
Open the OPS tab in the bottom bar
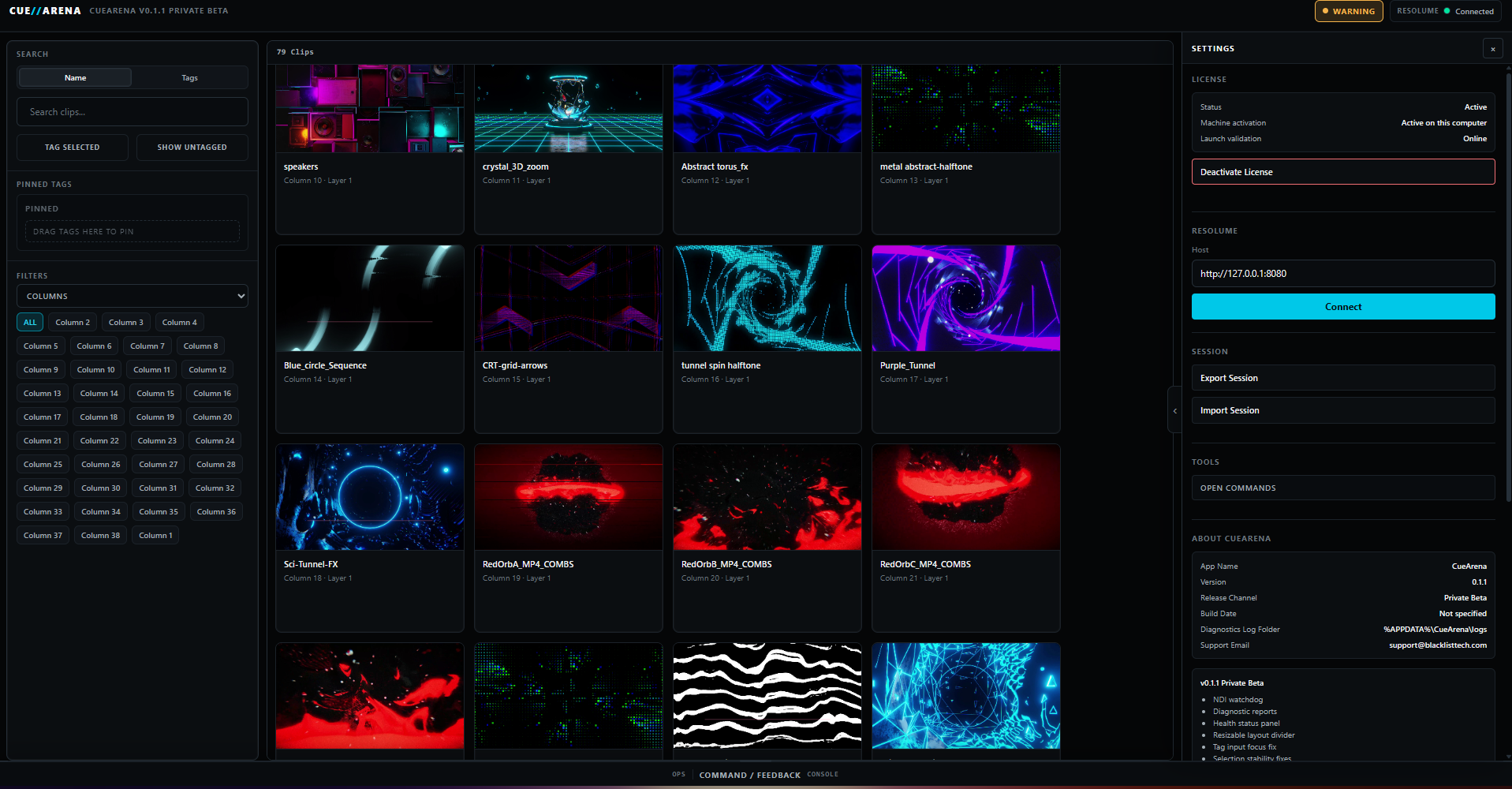[x=678, y=774]
